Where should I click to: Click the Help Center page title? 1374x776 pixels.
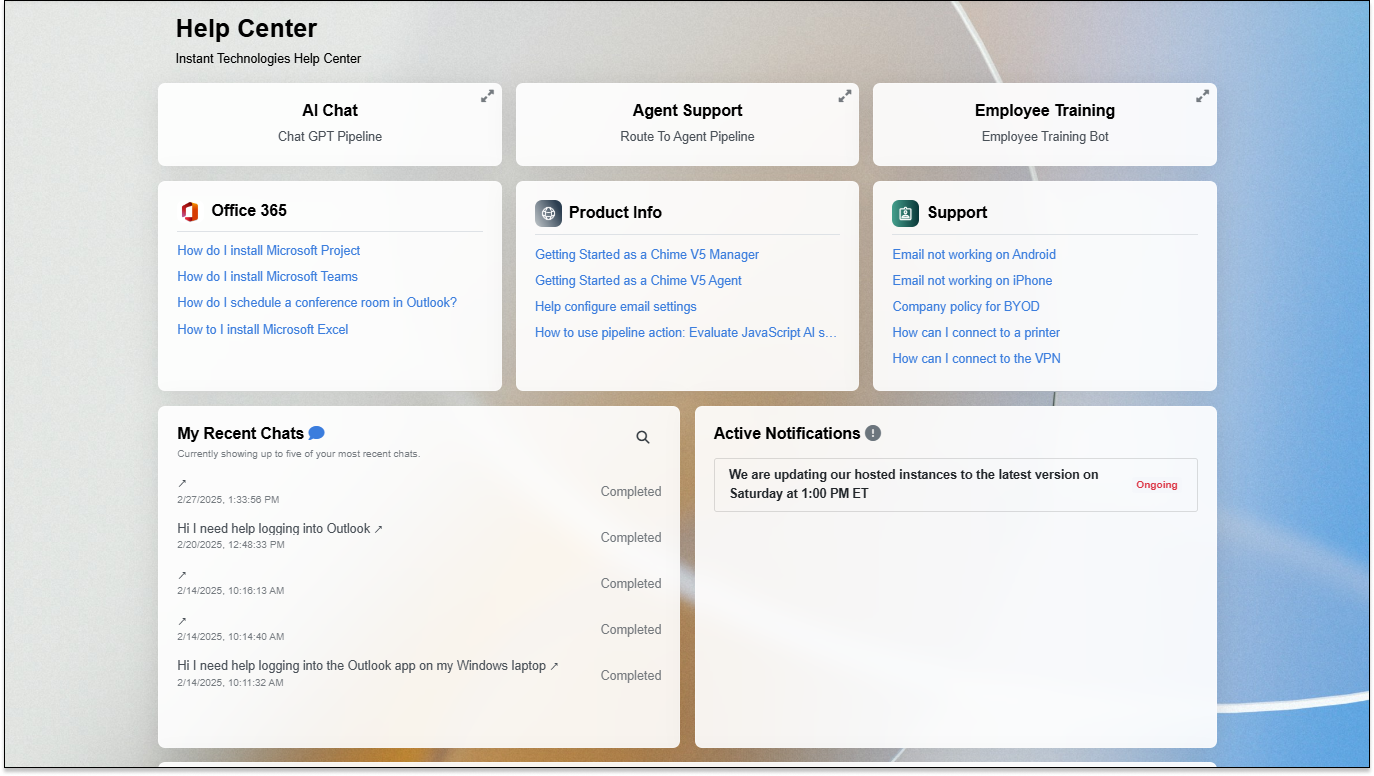tap(246, 28)
